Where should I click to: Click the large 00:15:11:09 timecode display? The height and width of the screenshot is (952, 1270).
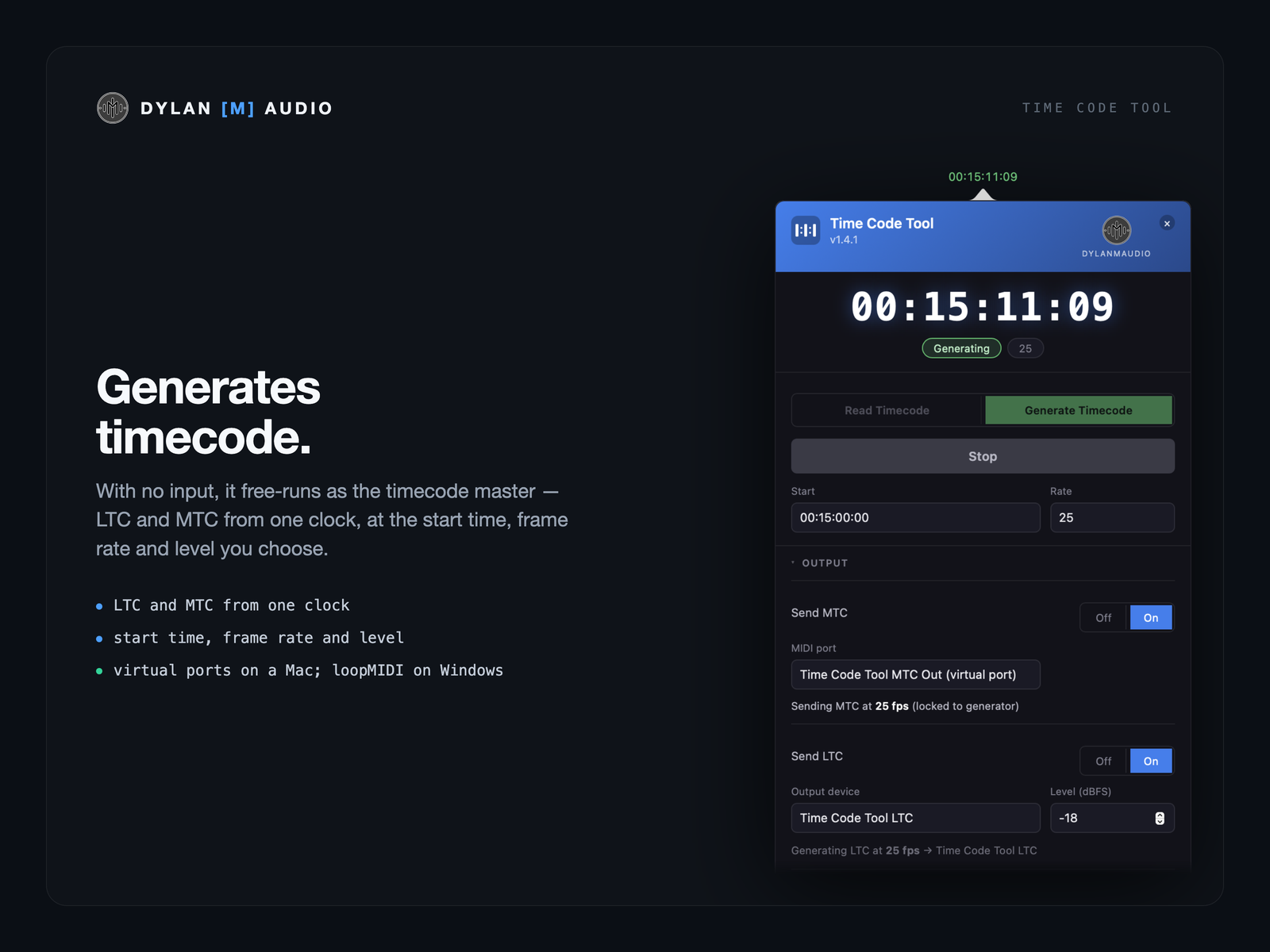click(983, 306)
